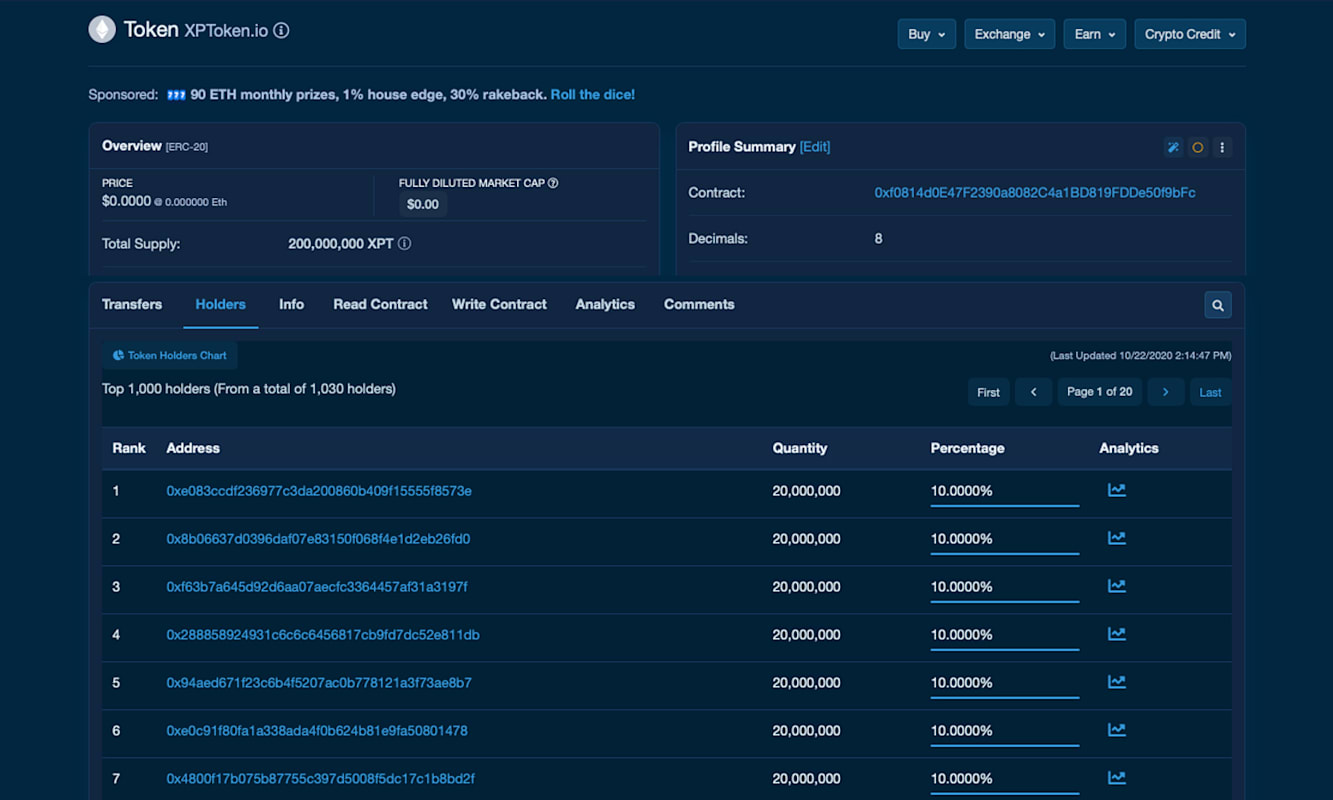This screenshot has height=800, width=1333.
Task: Click the First page button
Action: [x=988, y=392]
